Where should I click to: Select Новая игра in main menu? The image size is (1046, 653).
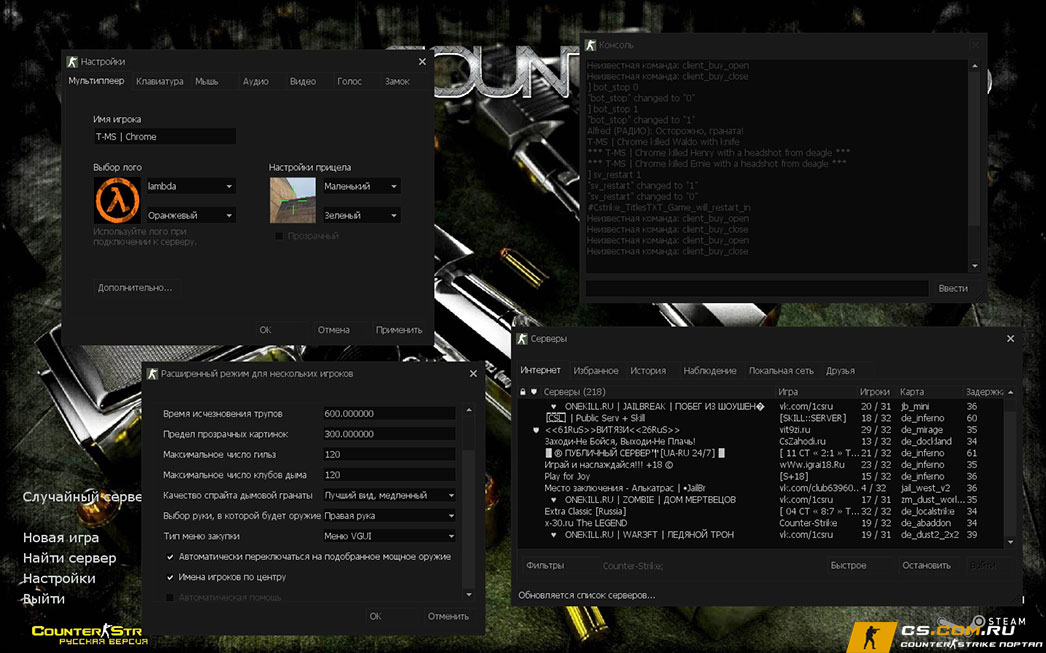pyautogui.click(x=61, y=538)
